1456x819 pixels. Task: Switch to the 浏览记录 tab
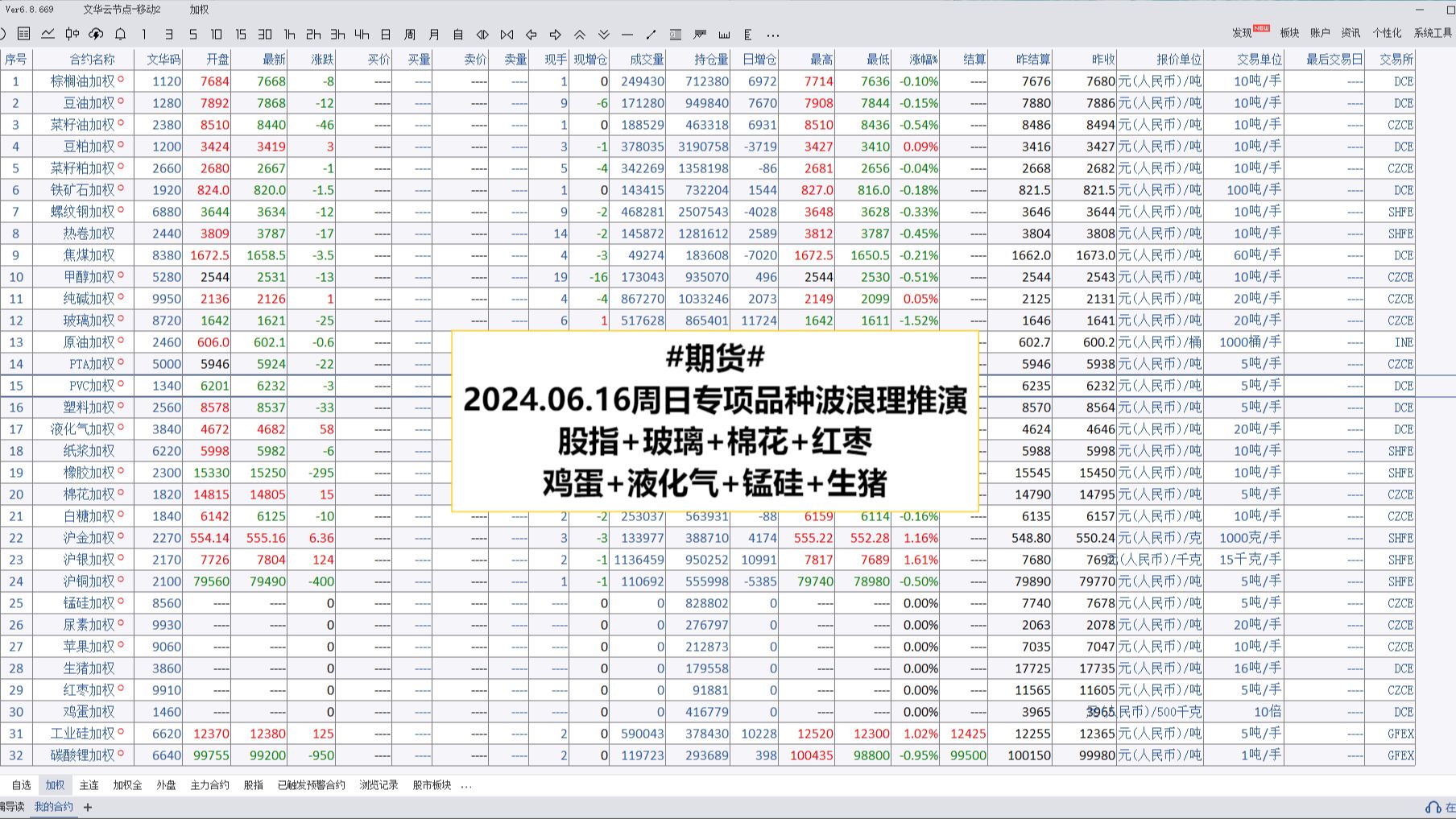click(378, 785)
